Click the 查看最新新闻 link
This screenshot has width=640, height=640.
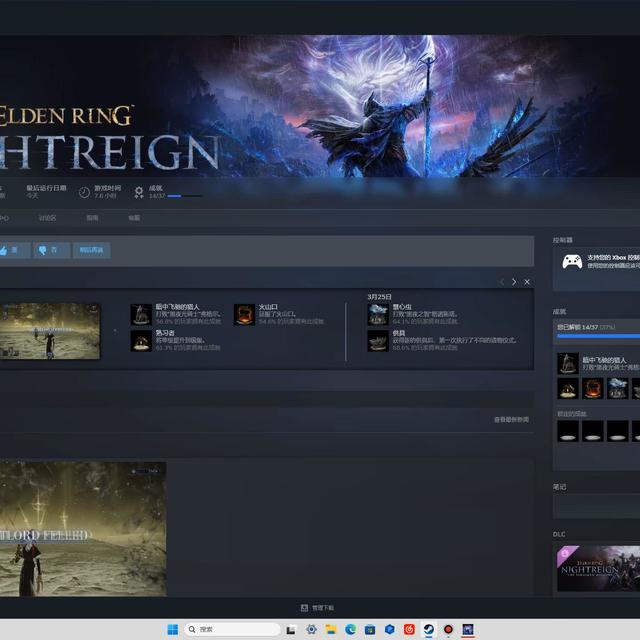click(x=511, y=419)
